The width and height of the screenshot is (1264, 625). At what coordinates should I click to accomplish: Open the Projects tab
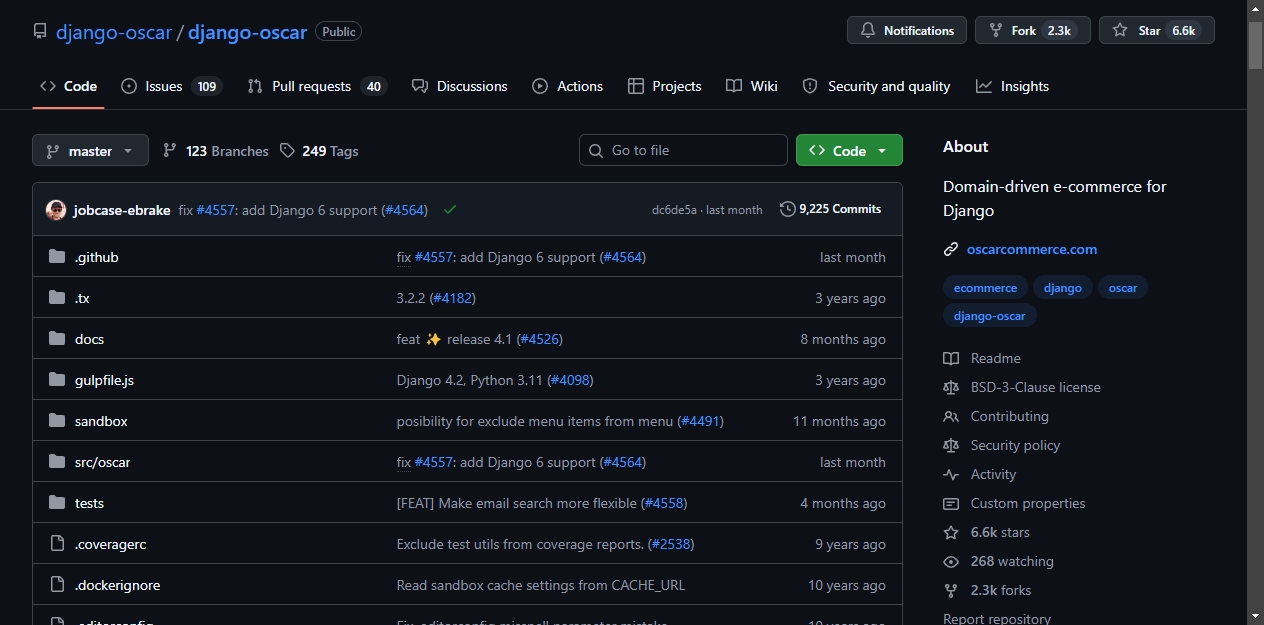click(665, 86)
